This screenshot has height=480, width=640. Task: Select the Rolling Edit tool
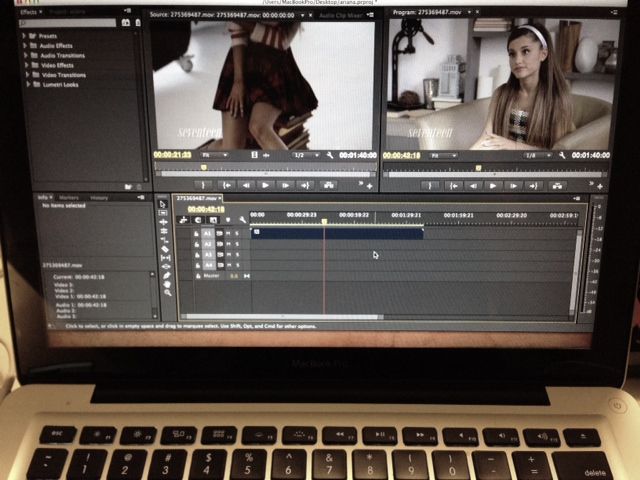pos(164,231)
